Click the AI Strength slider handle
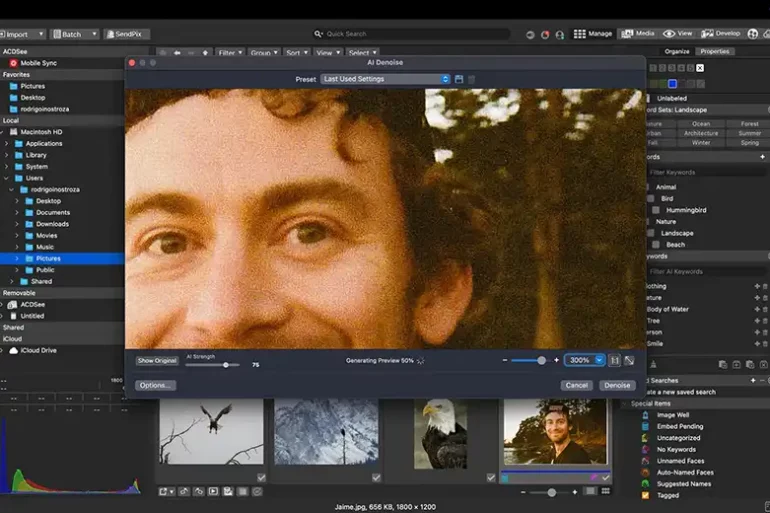Screen dimensions: 770x513 pyautogui.click(x=226, y=365)
